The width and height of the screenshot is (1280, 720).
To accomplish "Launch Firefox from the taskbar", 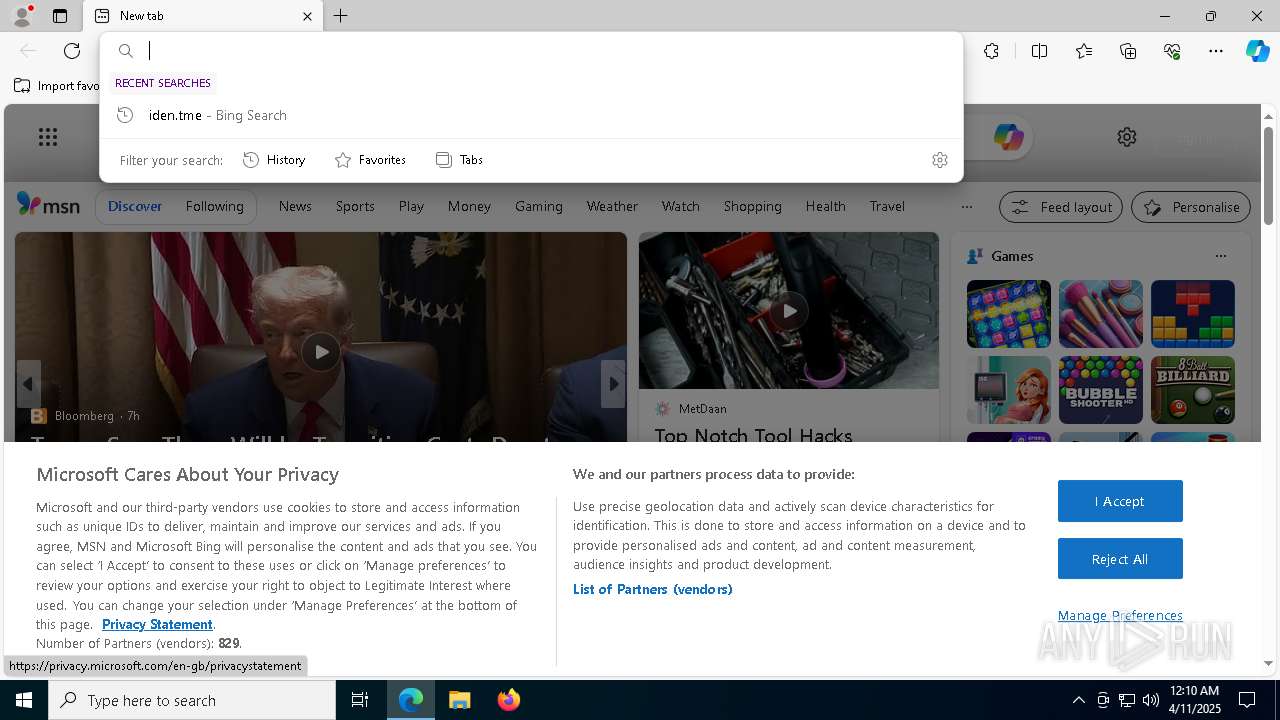I will click(509, 700).
